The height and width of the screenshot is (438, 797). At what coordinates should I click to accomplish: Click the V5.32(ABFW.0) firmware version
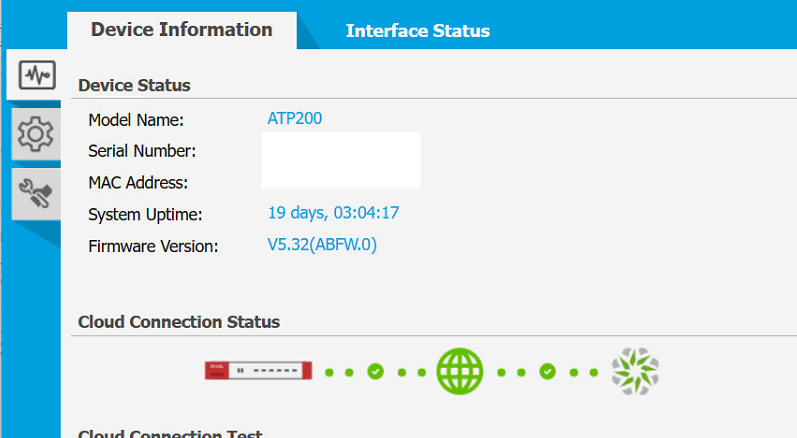click(321, 244)
